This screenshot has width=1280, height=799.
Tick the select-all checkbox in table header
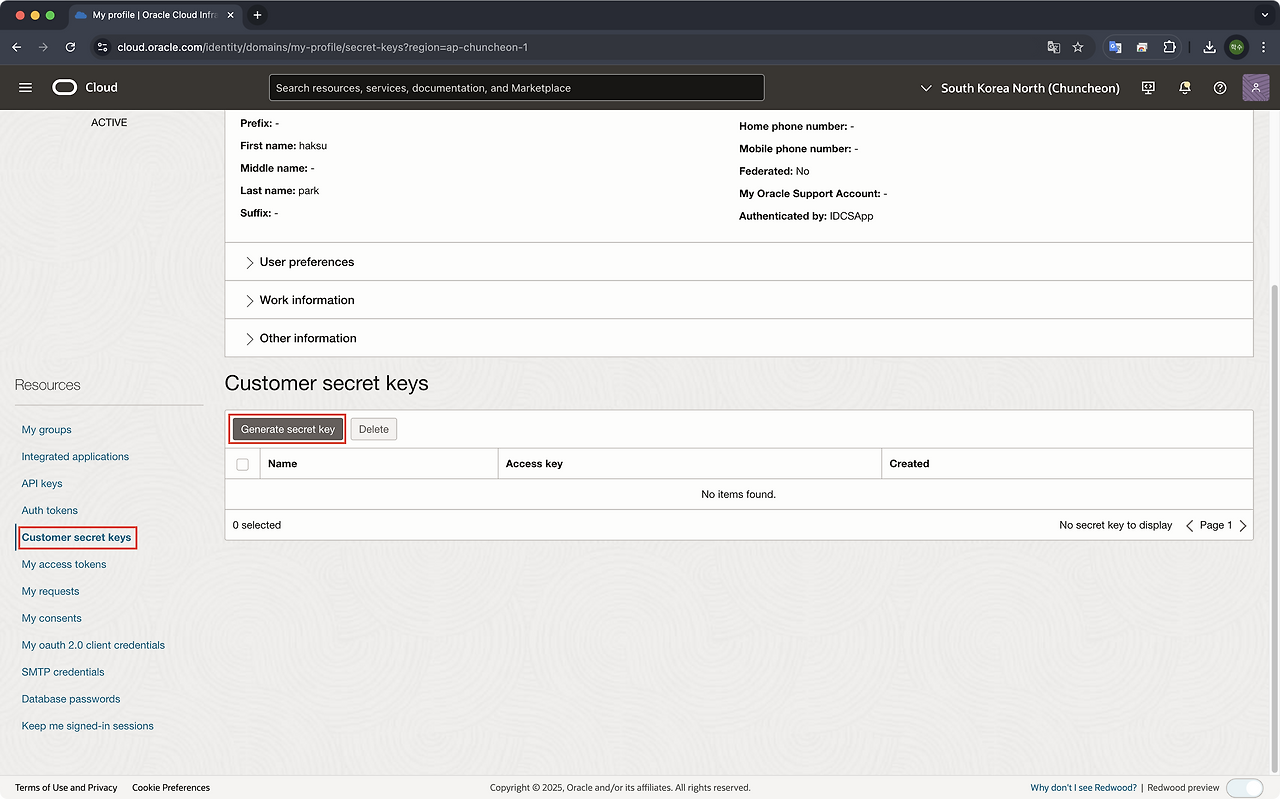[242, 464]
